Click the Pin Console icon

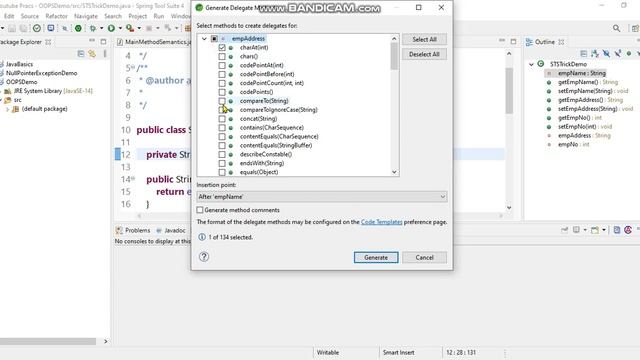(565, 230)
